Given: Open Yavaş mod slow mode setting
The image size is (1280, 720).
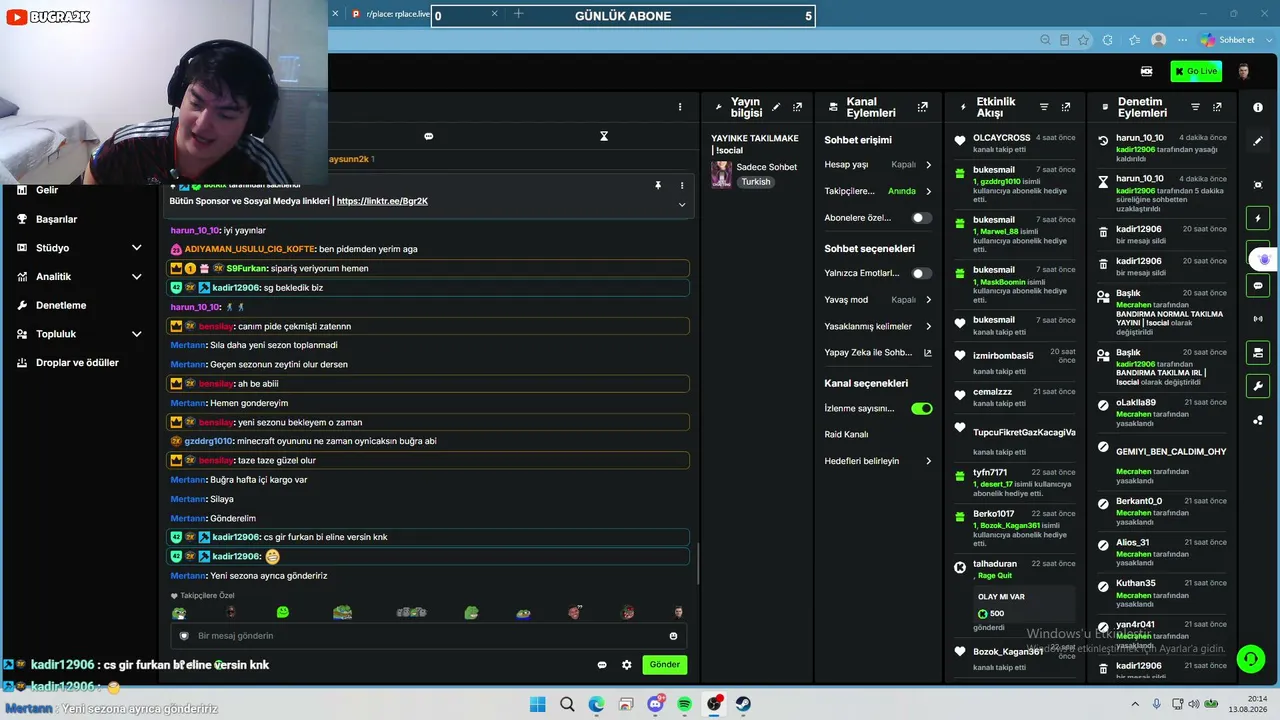Looking at the screenshot, I should 878,300.
